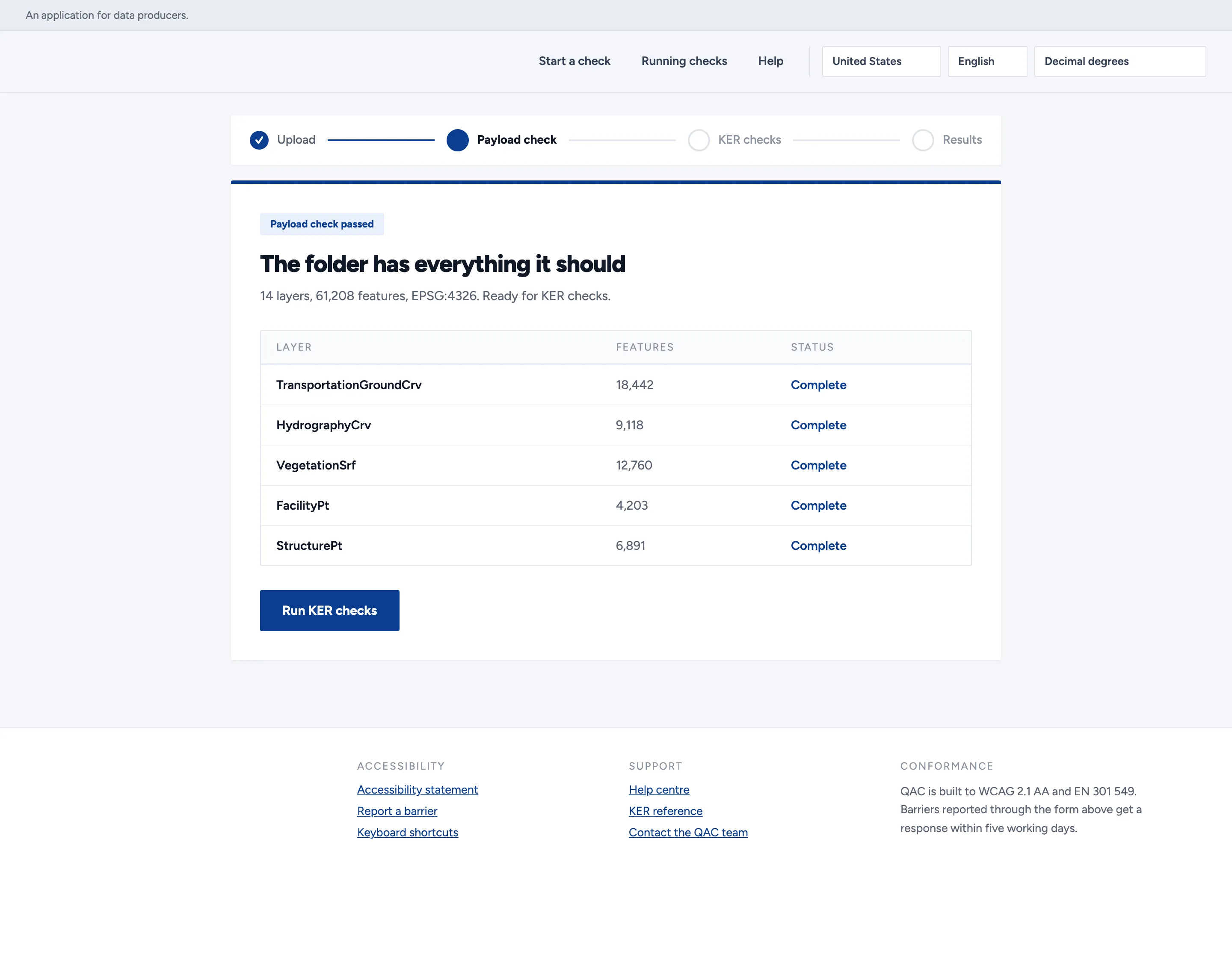This screenshot has width=1232, height=980.
Task: Click Complete status for HydrographyCrv
Action: tap(818, 425)
